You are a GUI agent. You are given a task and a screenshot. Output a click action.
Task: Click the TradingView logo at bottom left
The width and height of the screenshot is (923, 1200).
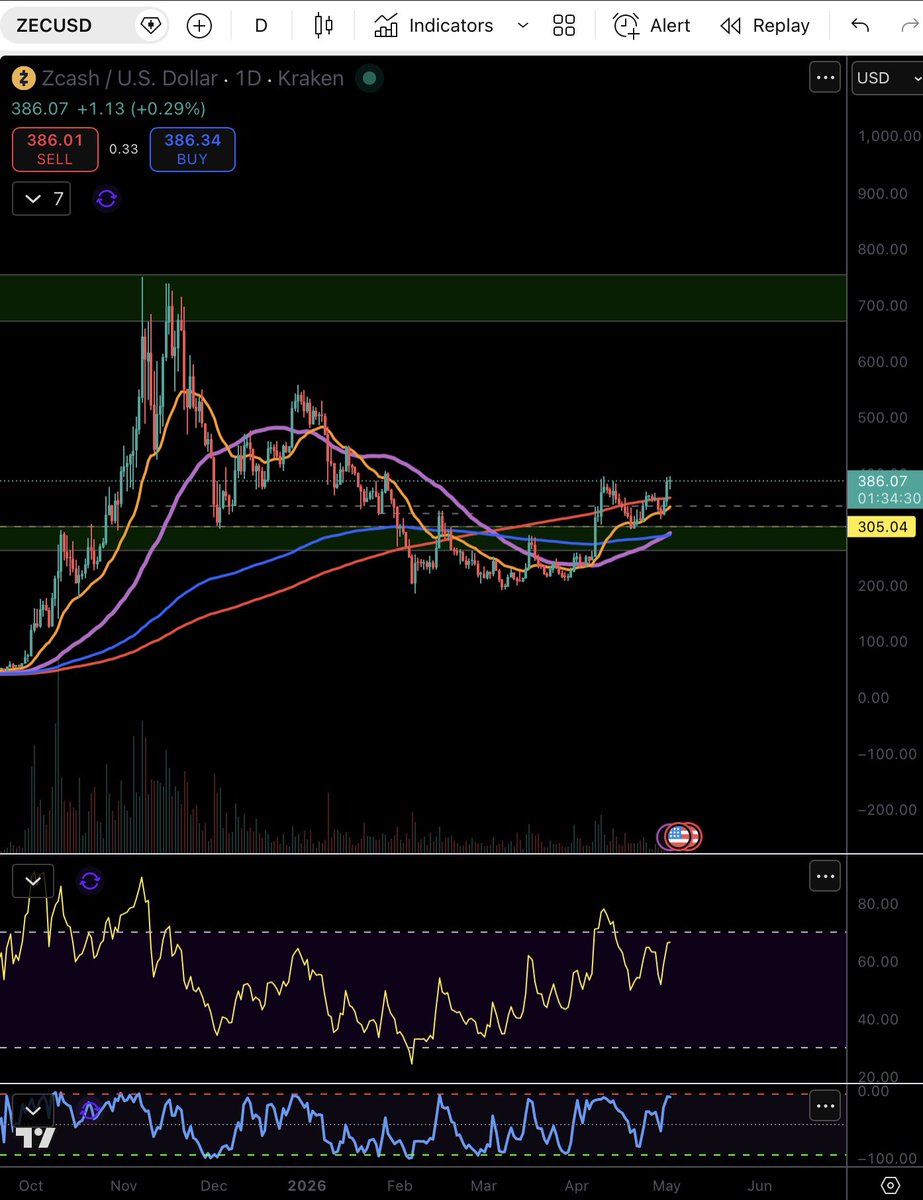pyautogui.click(x=37, y=1136)
